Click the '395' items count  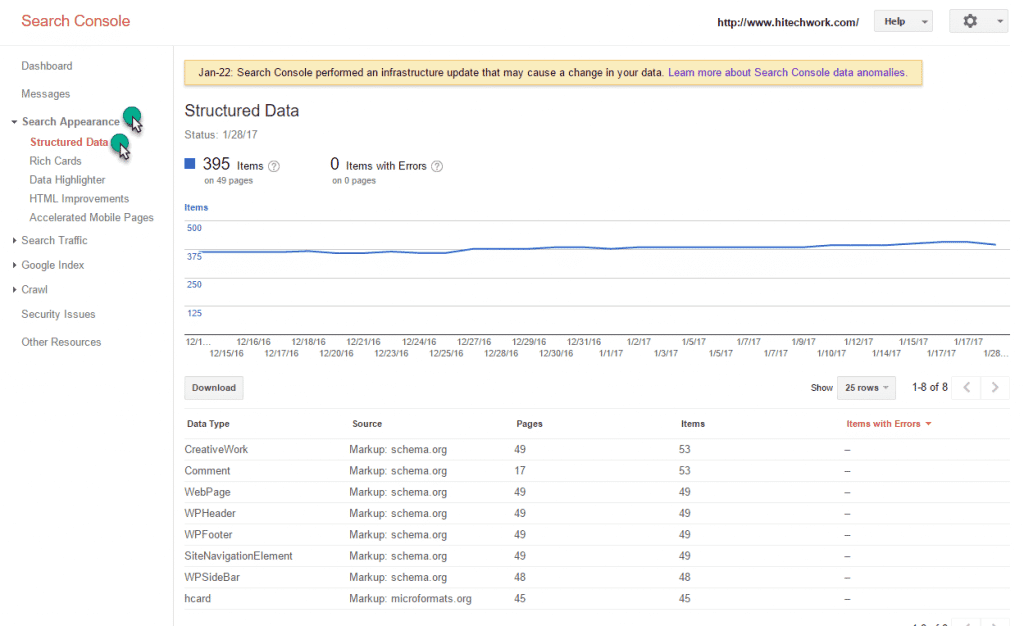(x=216, y=164)
